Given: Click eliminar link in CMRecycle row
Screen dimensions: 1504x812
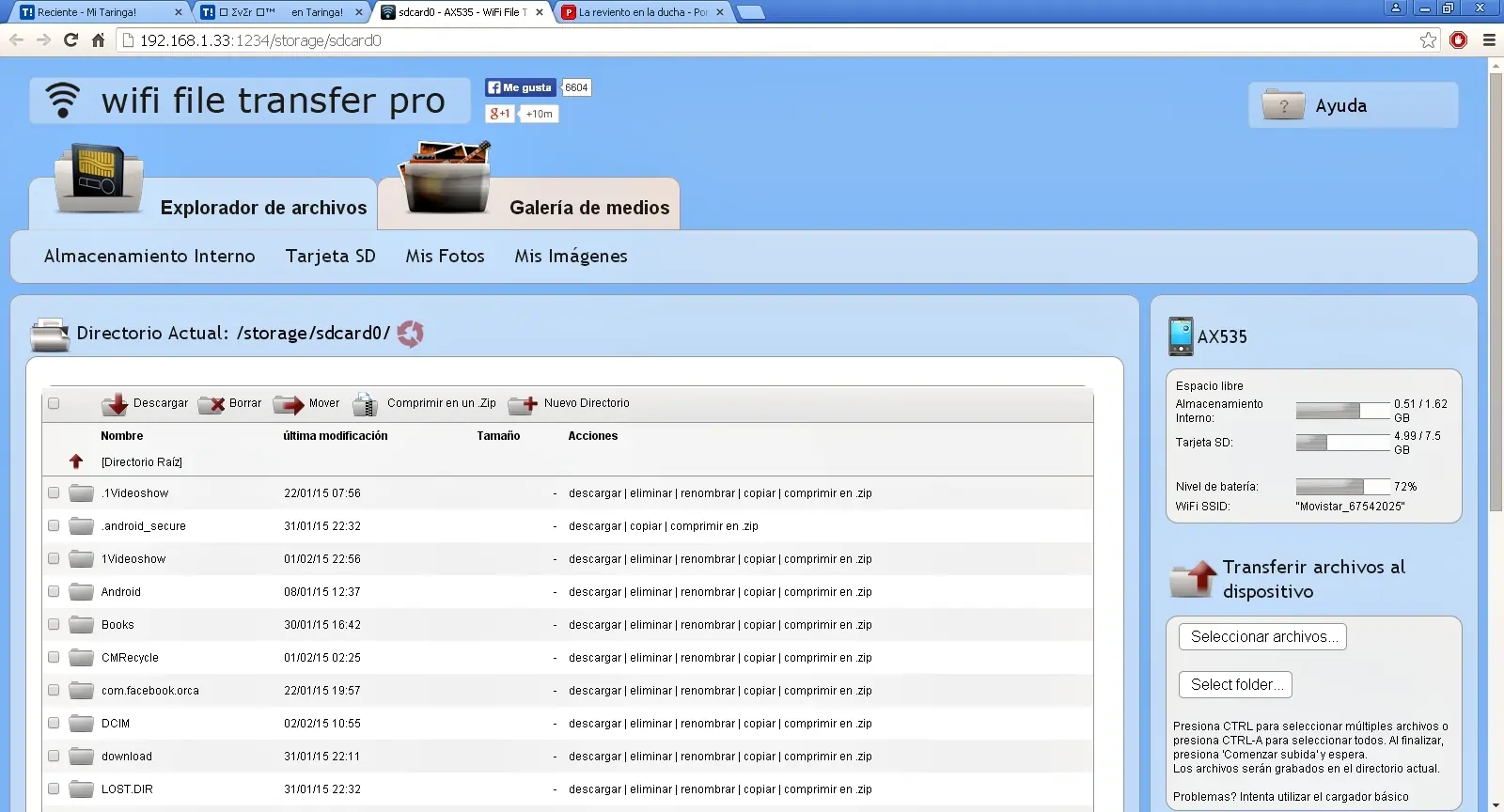Looking at the screenshot, I should 650,658.
